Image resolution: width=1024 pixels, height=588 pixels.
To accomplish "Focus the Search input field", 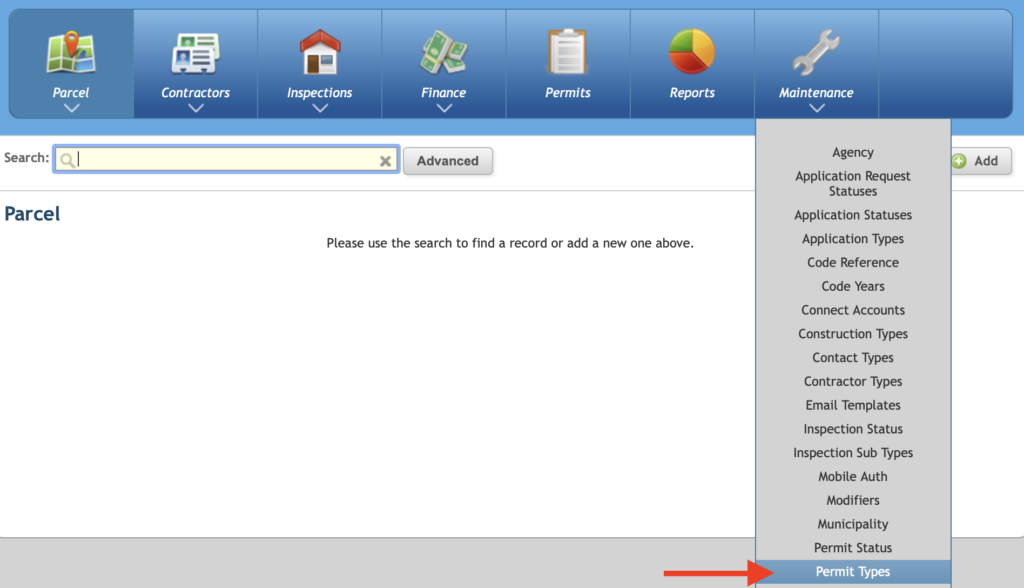I will 226,159.
